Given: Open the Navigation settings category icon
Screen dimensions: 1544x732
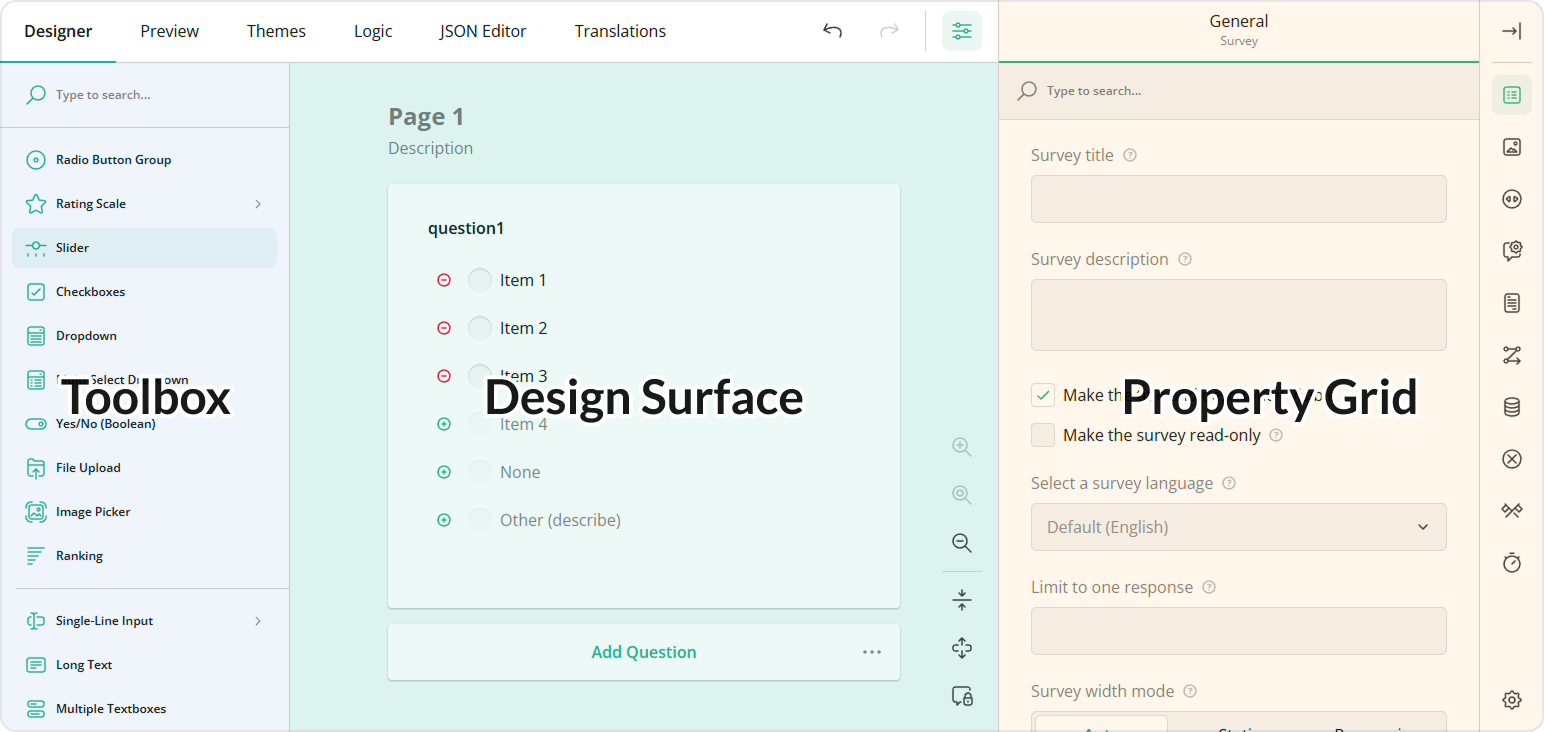Looking at the screenshot, I should 1511,199.
